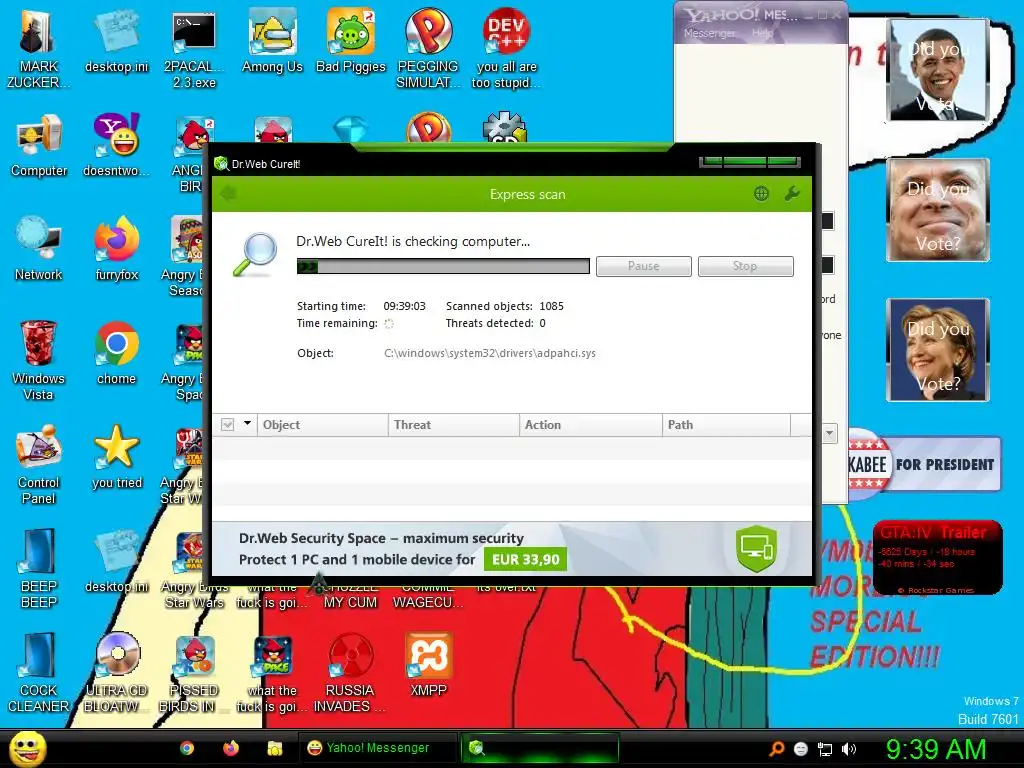1024x768 pixels.
Task: Open the dropdown arrow in Yahoo Messenger window
Action: click(829, 433)
